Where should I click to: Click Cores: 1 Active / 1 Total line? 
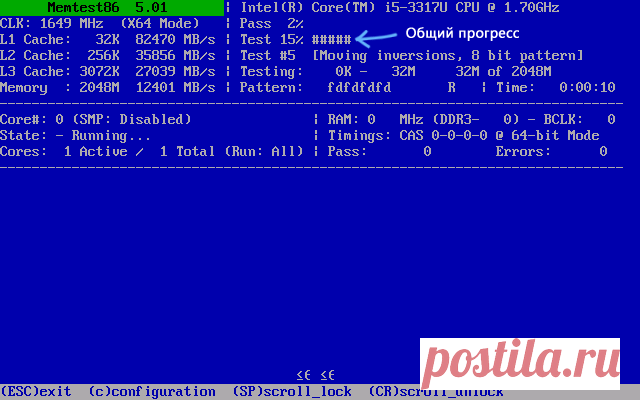coord(152,151)
